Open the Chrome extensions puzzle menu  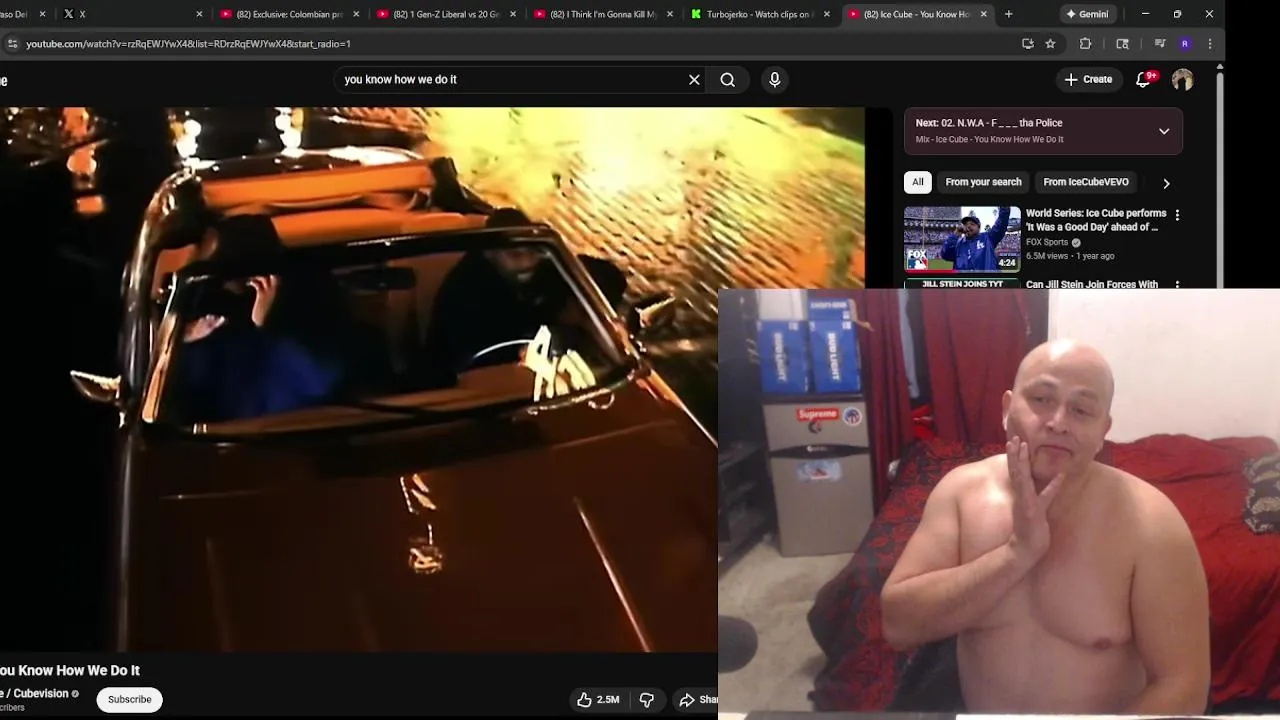point(1085,44)
